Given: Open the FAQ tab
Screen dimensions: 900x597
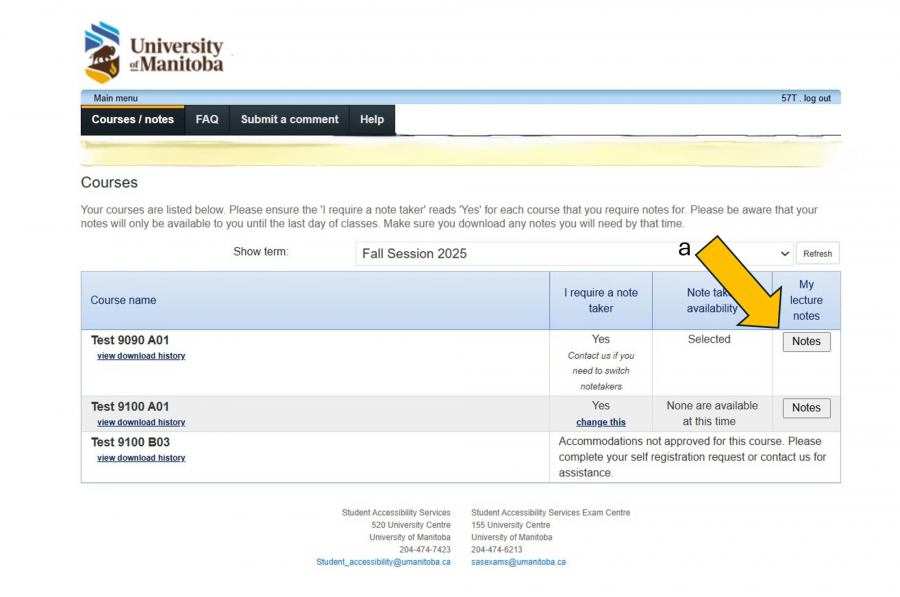Looking at the screenshot, I should (207, 119).
